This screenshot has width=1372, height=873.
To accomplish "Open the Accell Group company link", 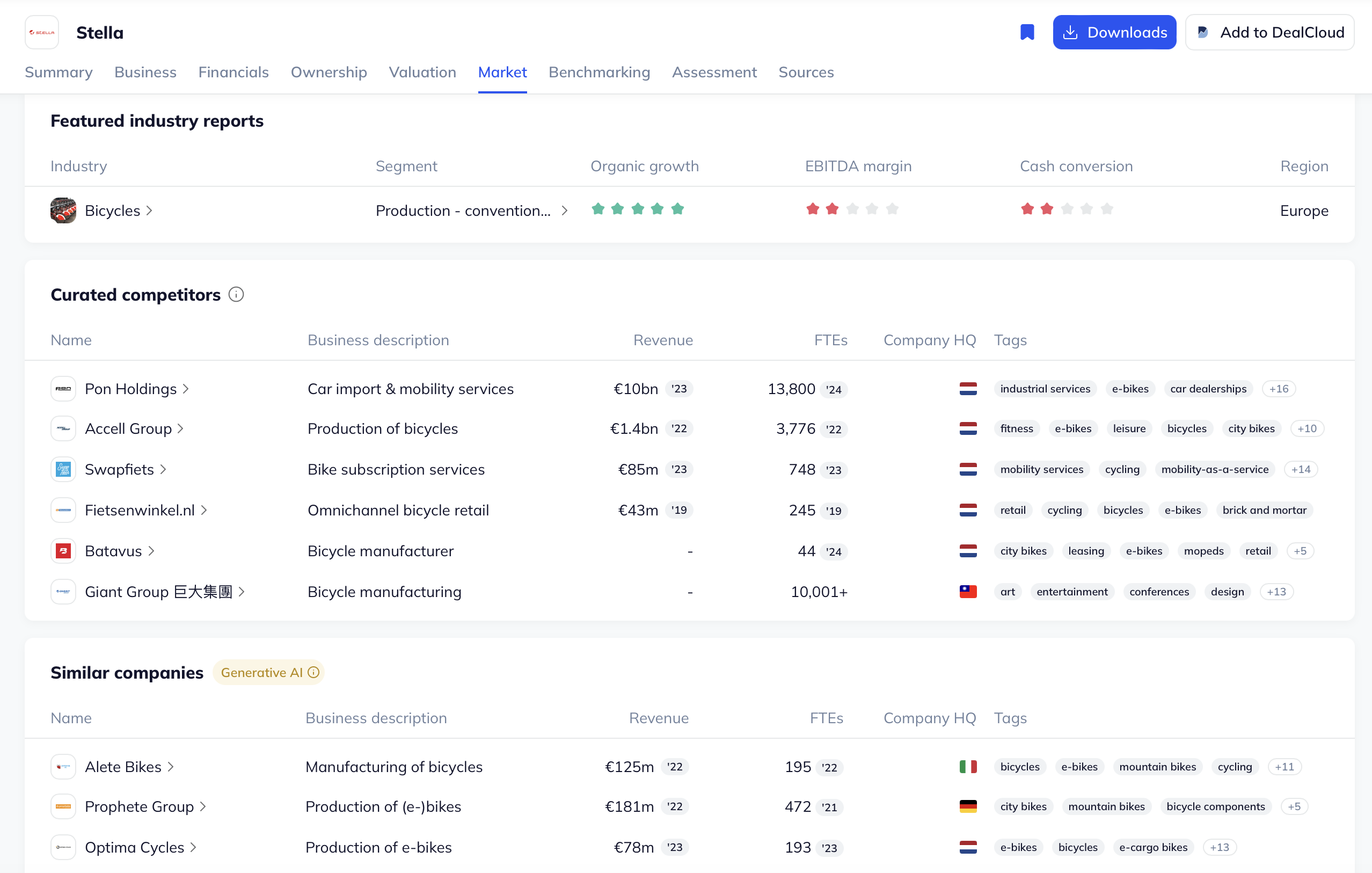I will (x=135, y=428).
